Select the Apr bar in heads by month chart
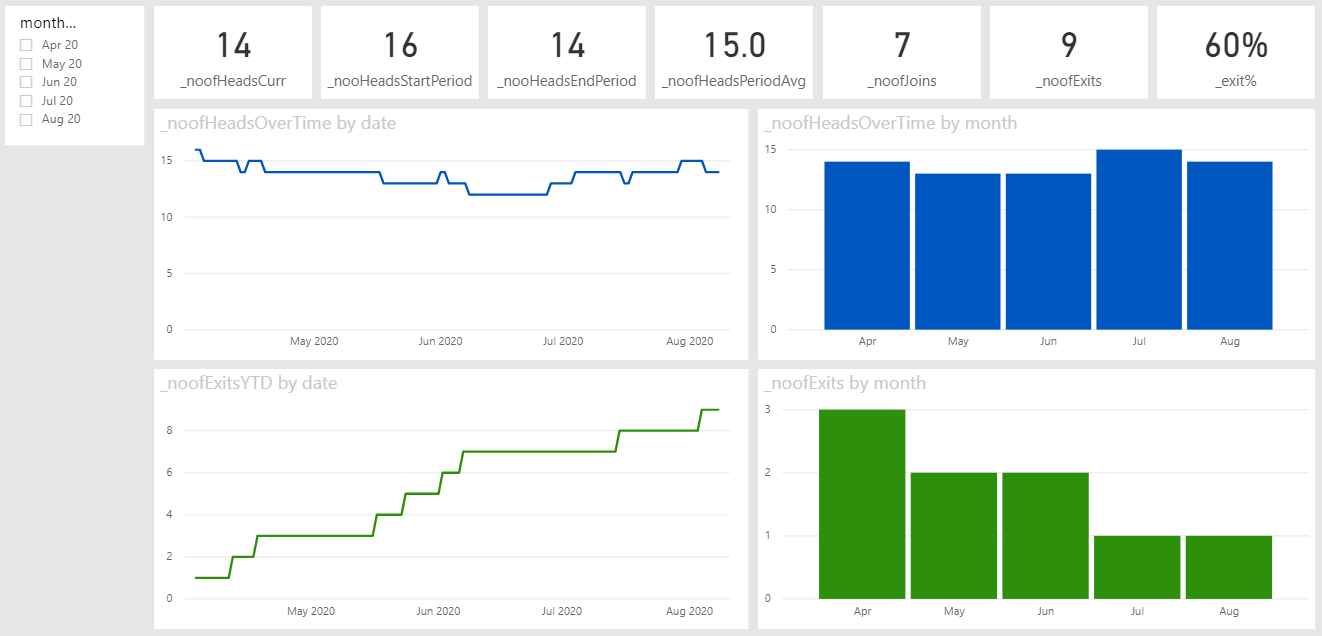Screen dimensions: 1322x636 pyautogui.click(x=867, y=245)
